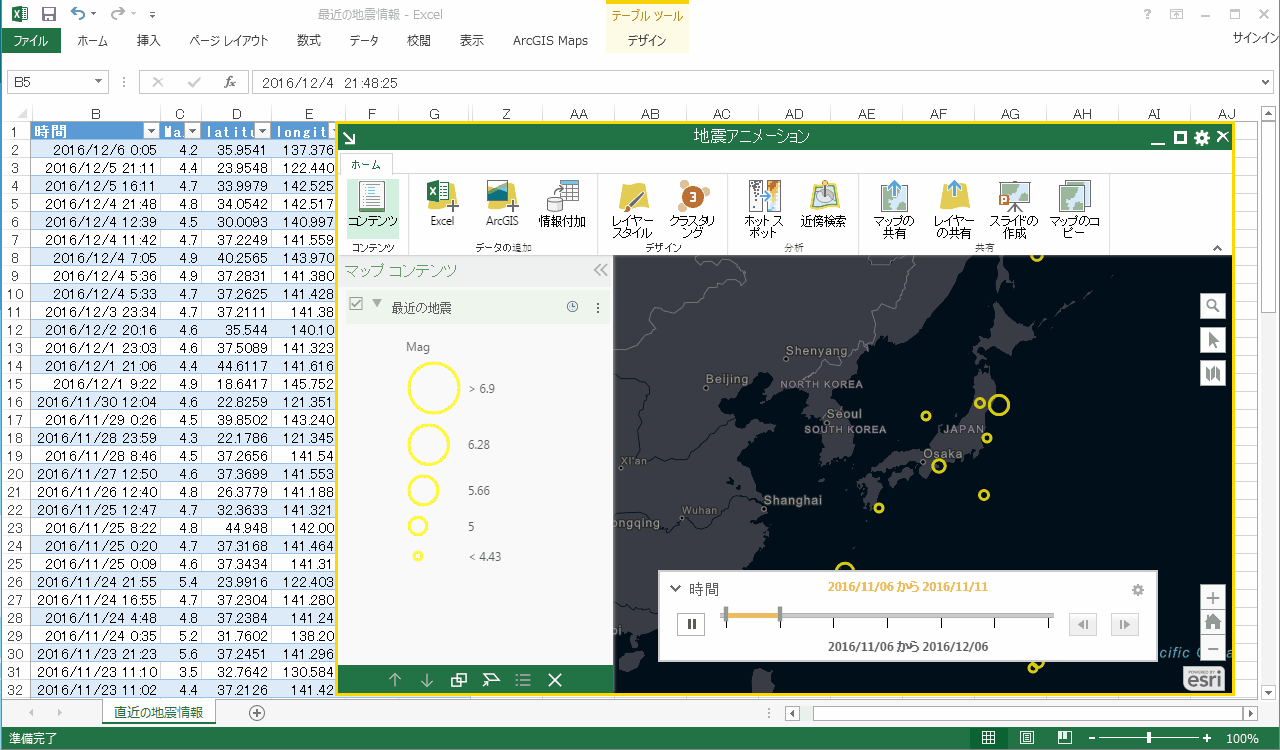Open the デザイン table tools tab
This screenshot has width=1280, height=750.
[647, 41]
